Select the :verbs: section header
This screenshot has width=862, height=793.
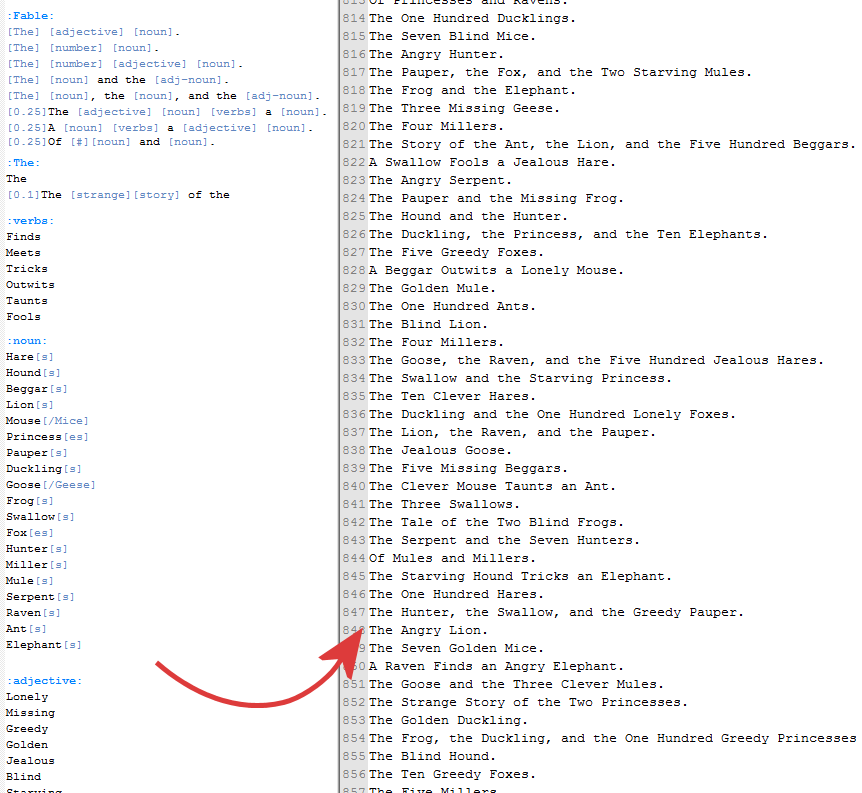31,221
